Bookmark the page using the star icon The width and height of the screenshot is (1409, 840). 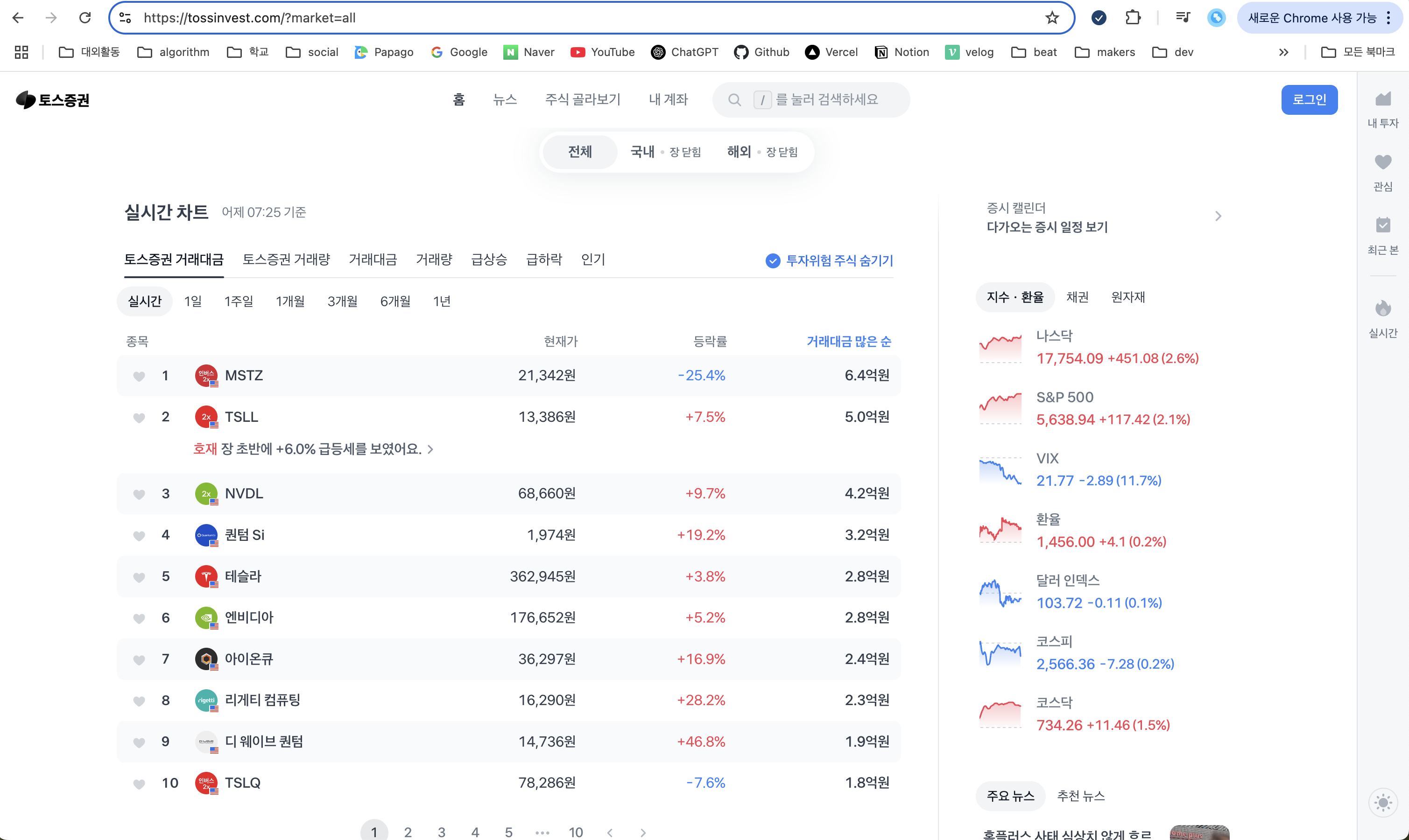(1052, 18)
